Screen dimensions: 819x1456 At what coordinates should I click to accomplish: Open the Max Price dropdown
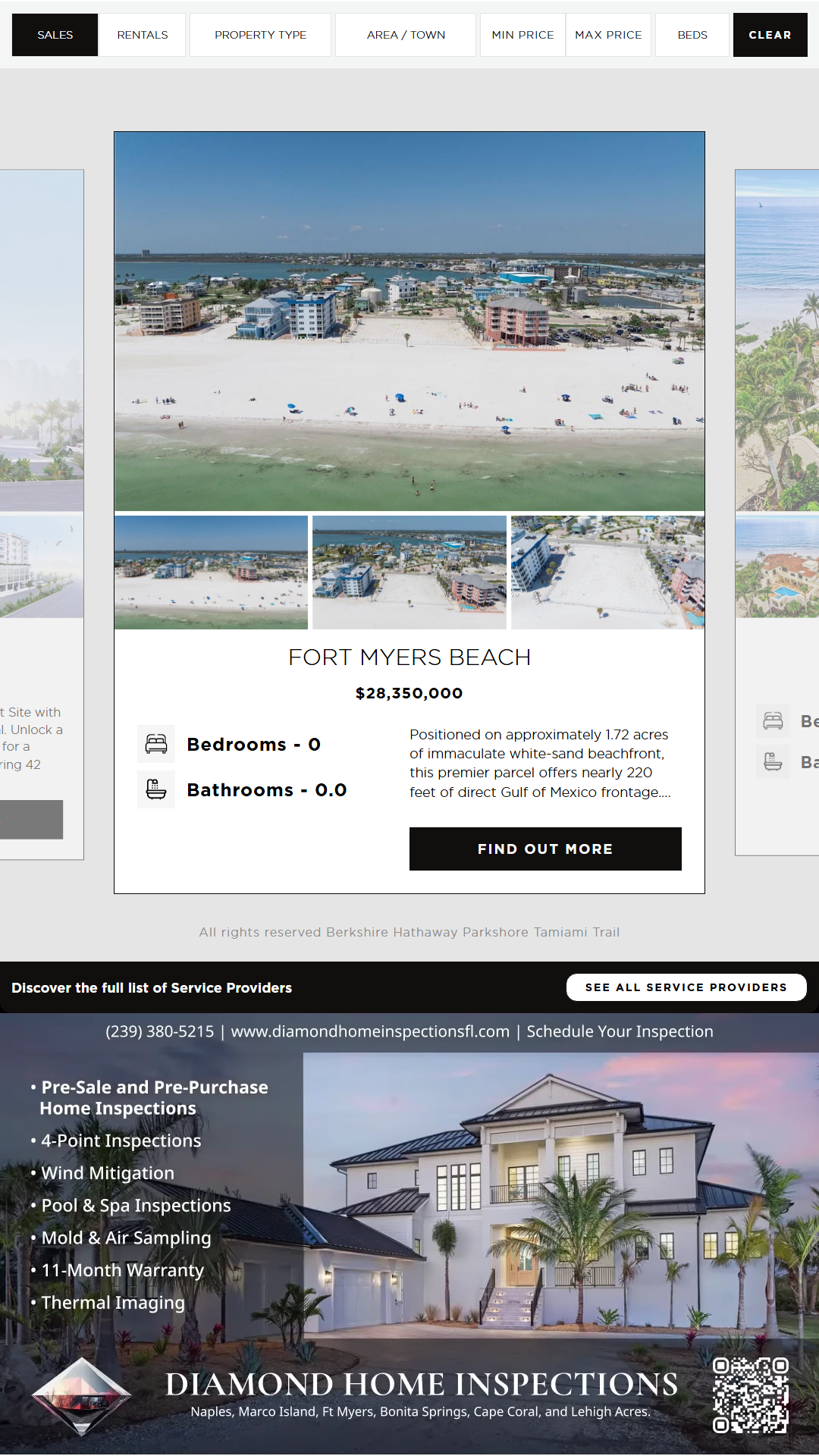(x=608, y=35)
